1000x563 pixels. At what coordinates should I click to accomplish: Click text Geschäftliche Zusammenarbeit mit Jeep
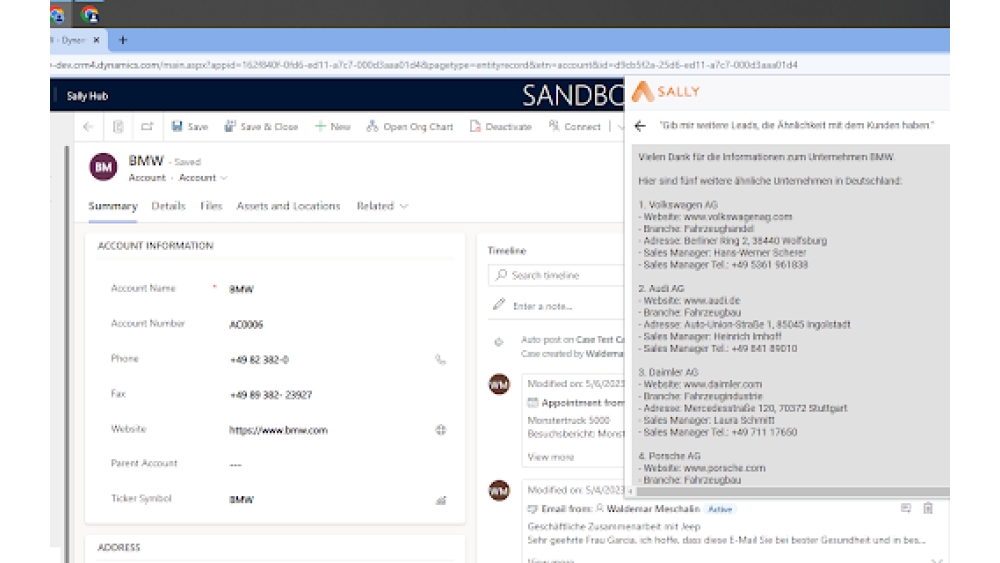pos(614,527)
